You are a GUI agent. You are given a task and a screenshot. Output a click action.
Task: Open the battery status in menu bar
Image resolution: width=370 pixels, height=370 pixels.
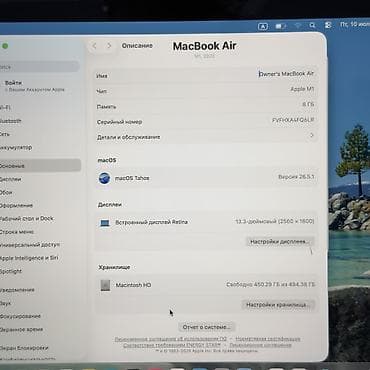pos(280,26)
